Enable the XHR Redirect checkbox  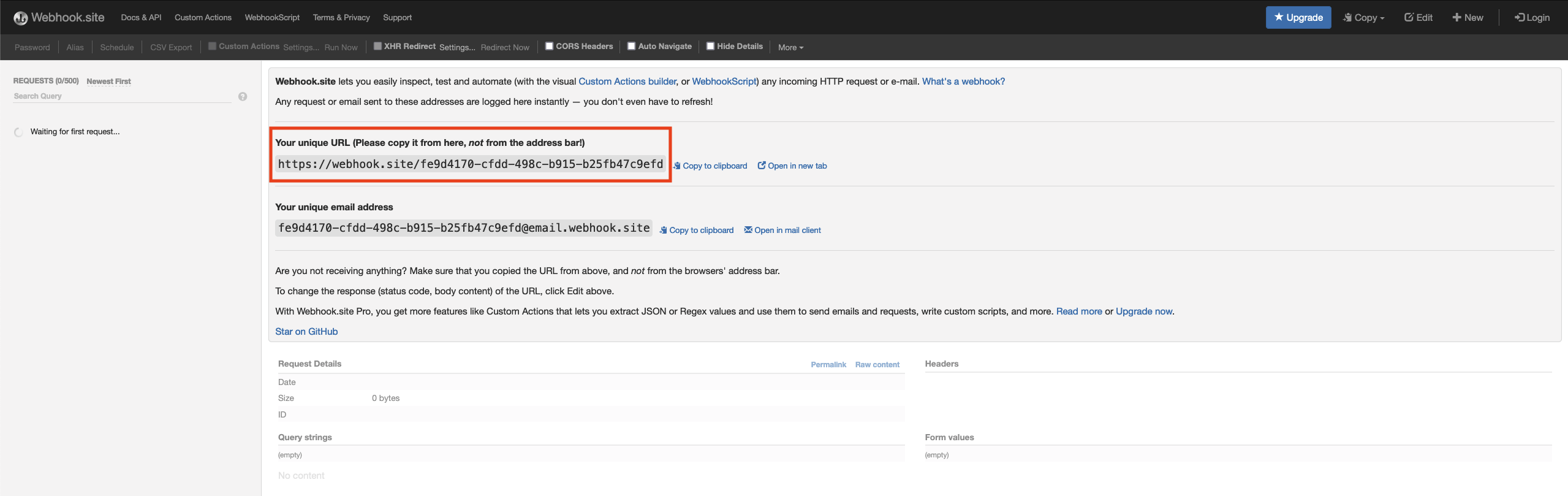(377, 46)
